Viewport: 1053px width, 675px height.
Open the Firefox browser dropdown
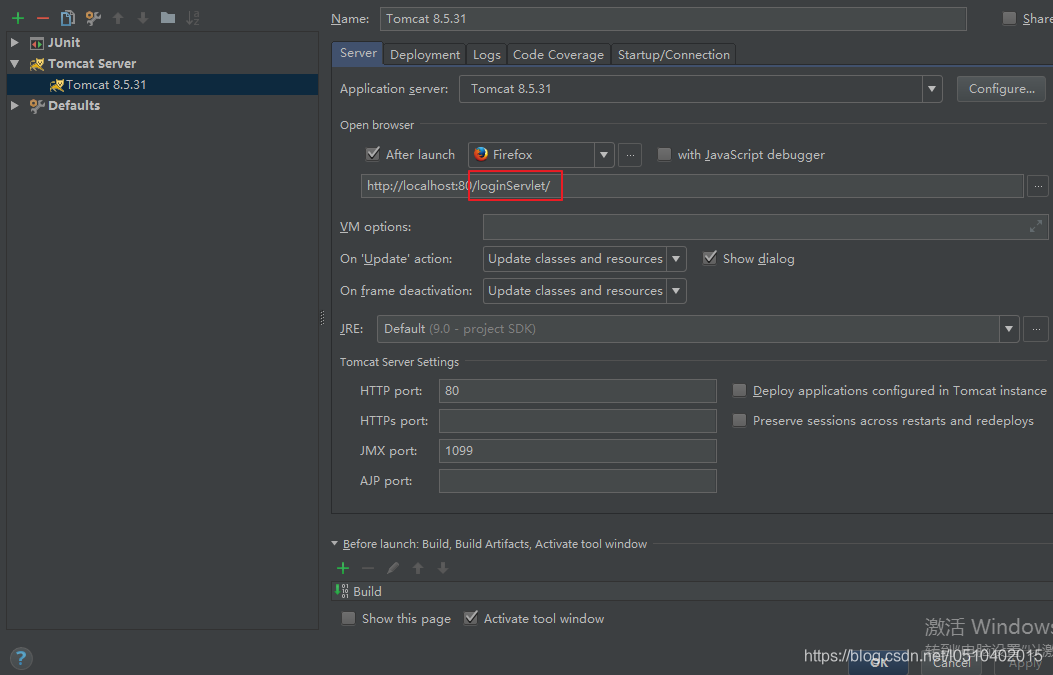point(604,154)
